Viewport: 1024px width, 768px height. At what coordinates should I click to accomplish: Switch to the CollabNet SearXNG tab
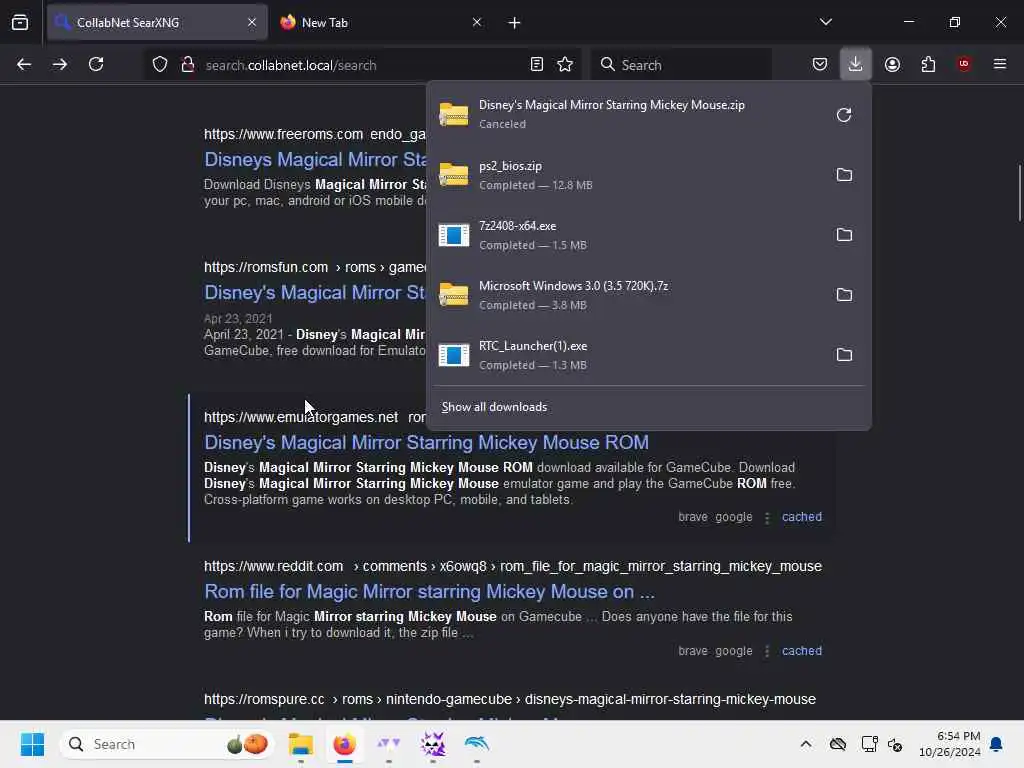pos(157,22)
